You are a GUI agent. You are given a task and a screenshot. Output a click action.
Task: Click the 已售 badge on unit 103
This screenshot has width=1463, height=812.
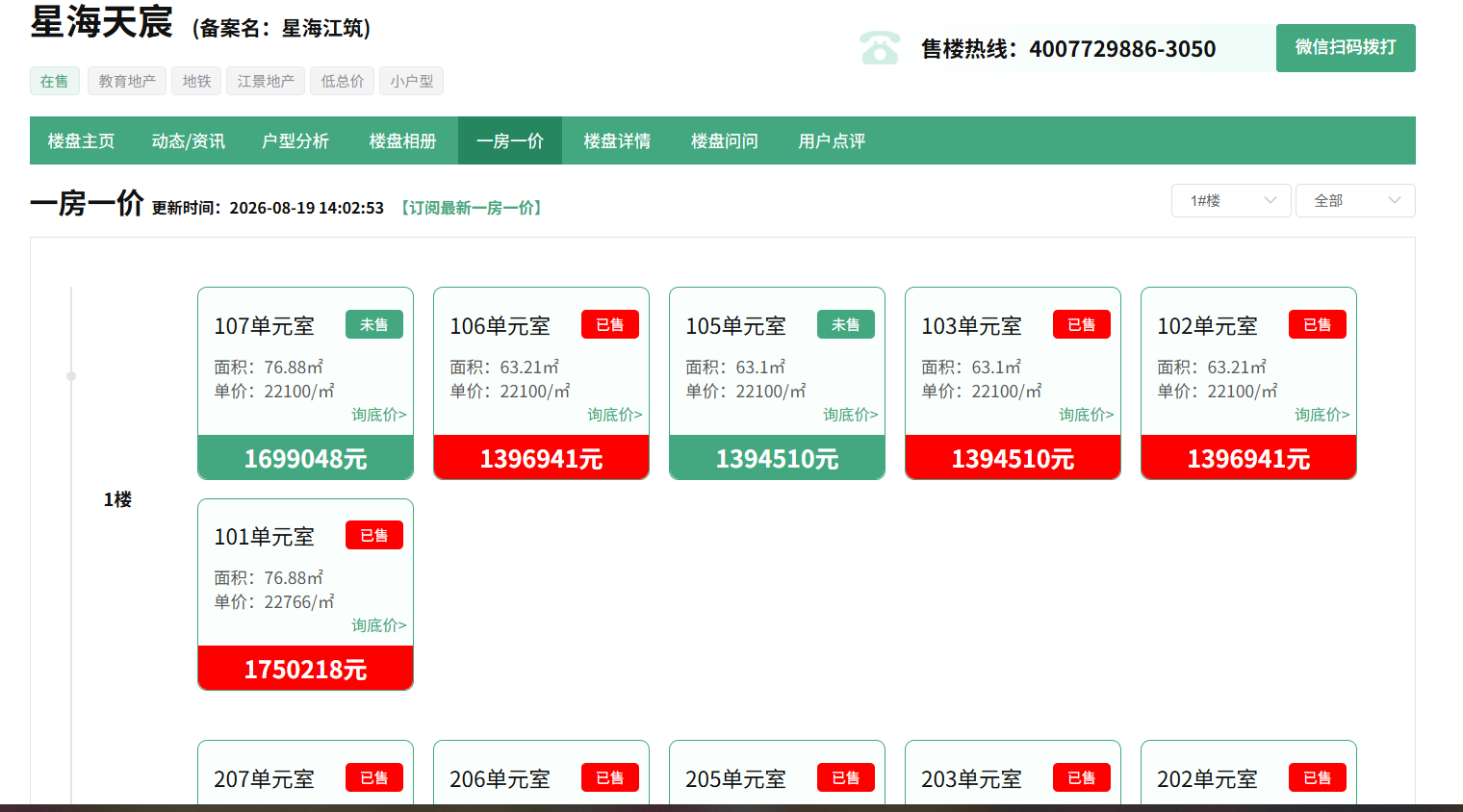pyautogui.click(x=1082, y=324)
